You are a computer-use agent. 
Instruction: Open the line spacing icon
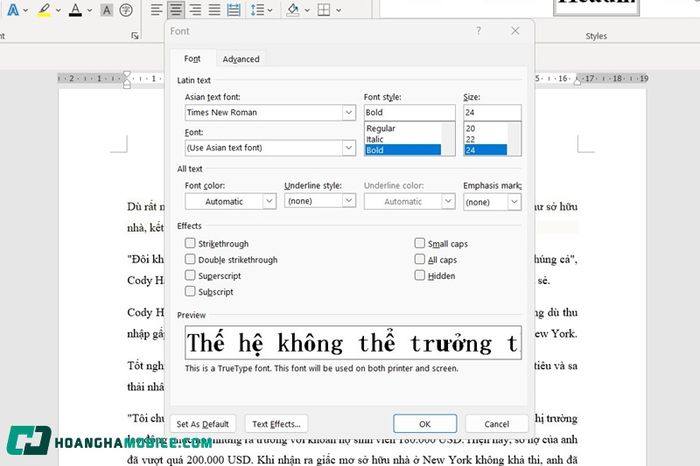(257, 10)
